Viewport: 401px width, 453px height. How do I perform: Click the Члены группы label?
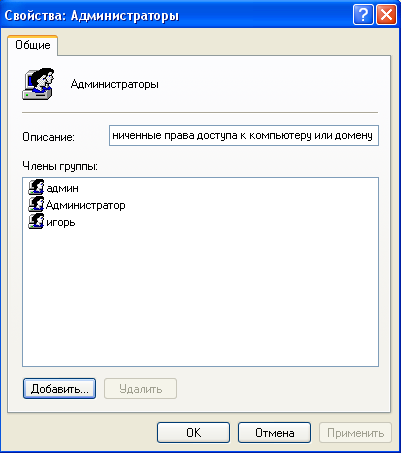[60, 166]
